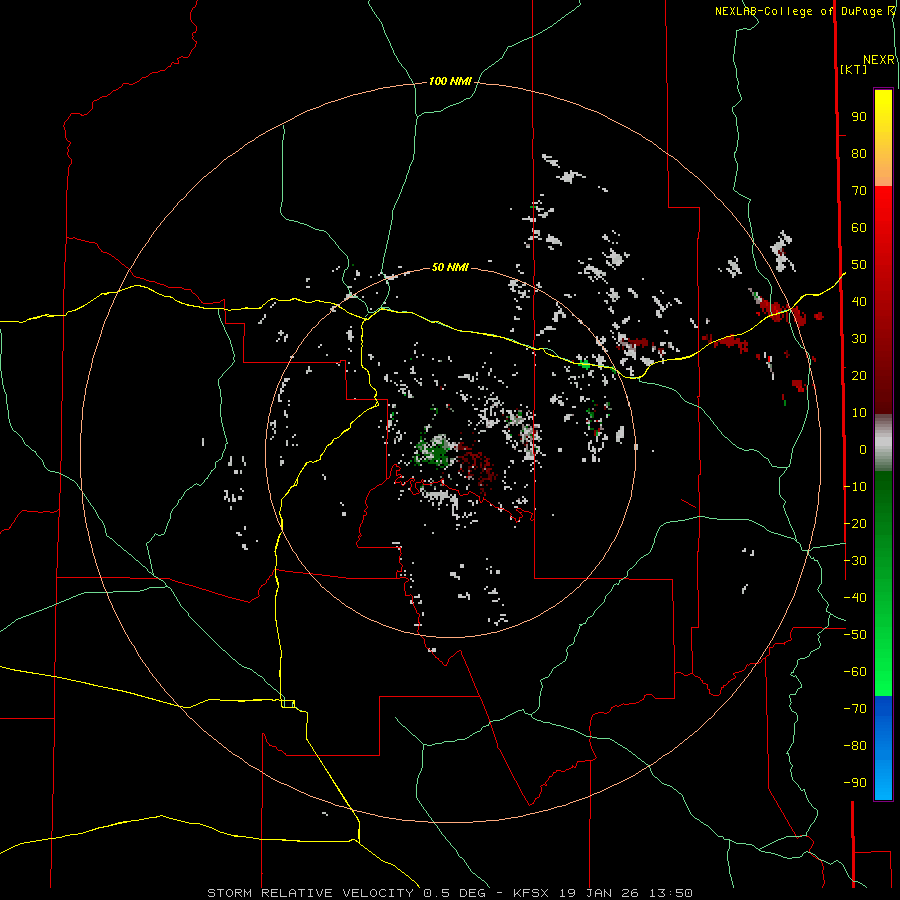Image resolution: width=900 pixels, height=900 pixels.
Task: Click the -30 value on velocity scale
Action: [855, 561]
